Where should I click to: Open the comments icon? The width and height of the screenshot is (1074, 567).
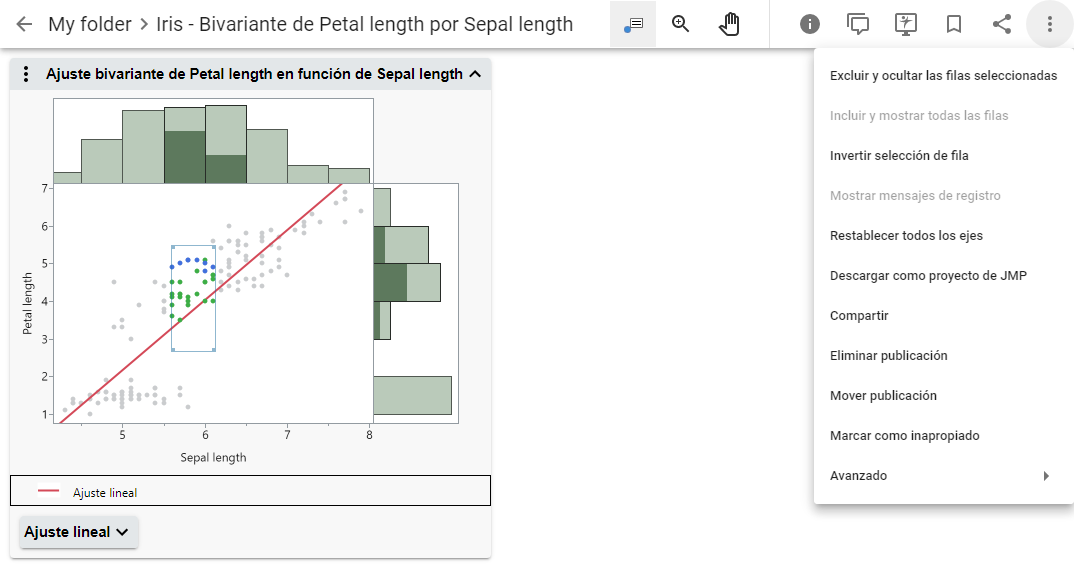857,24
